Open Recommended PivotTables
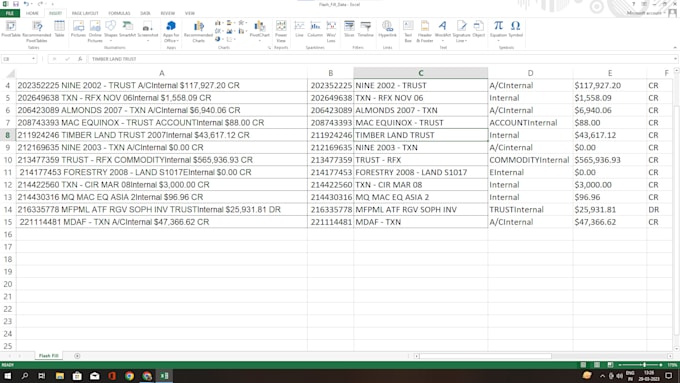Screen dimensions: 680x383 [37, 31]
